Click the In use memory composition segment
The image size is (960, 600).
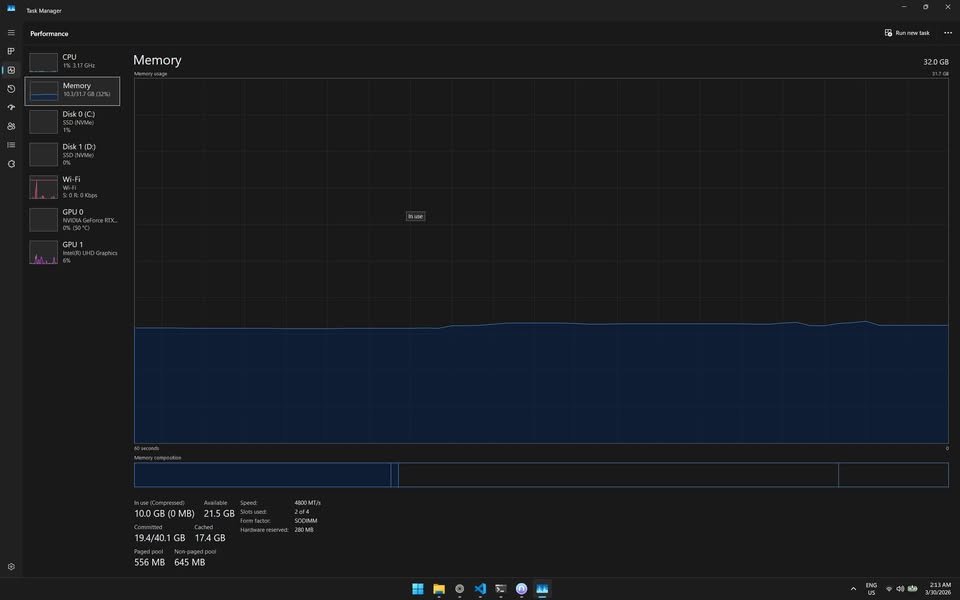tap(260, 474)
